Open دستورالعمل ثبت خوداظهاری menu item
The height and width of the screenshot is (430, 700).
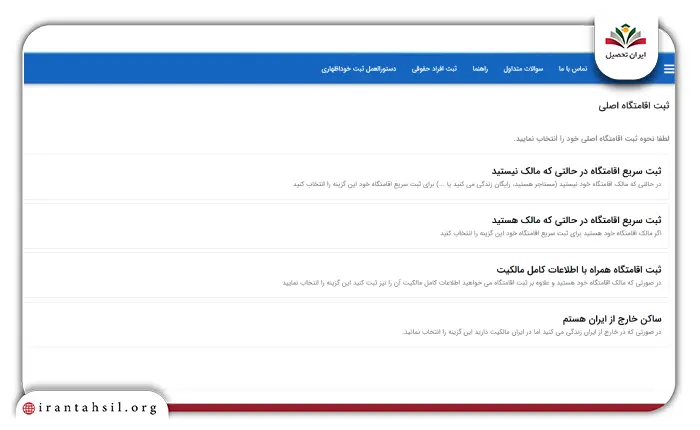(x=358, y=69)
